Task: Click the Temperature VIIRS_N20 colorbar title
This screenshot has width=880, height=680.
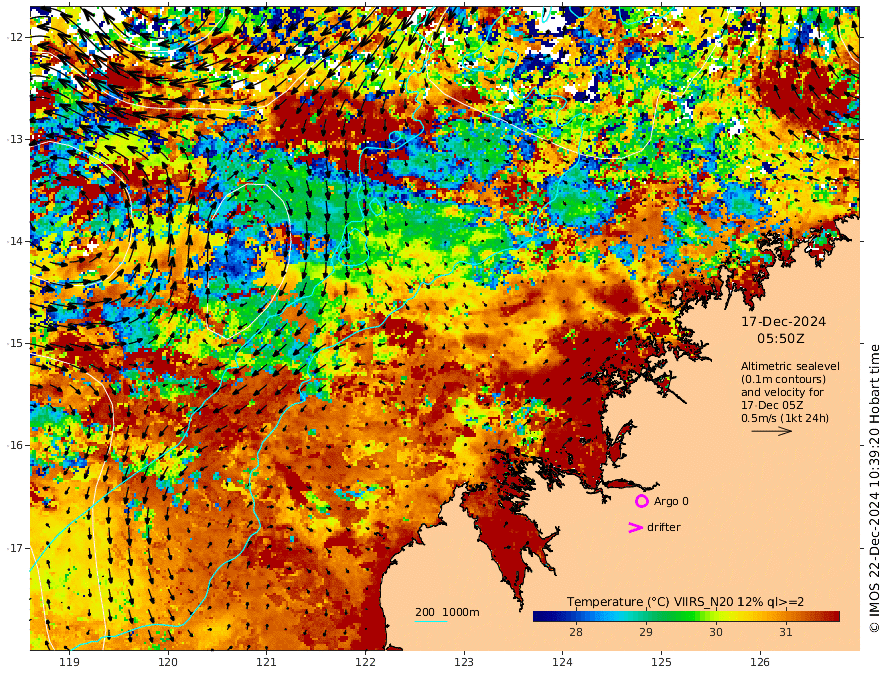Action: [685, 602]
